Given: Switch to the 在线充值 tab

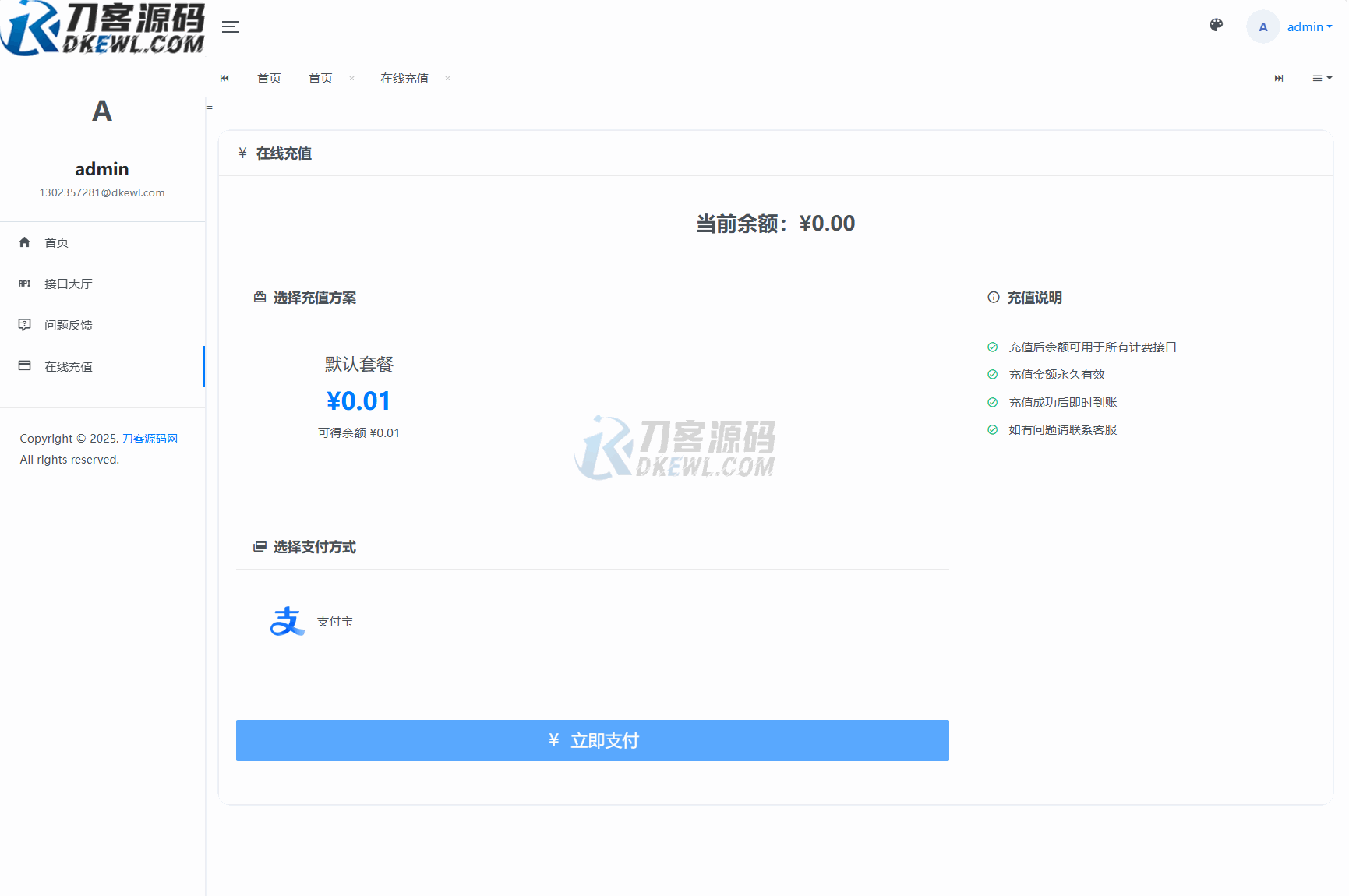Looking at the screenshot, I should 404,79.
